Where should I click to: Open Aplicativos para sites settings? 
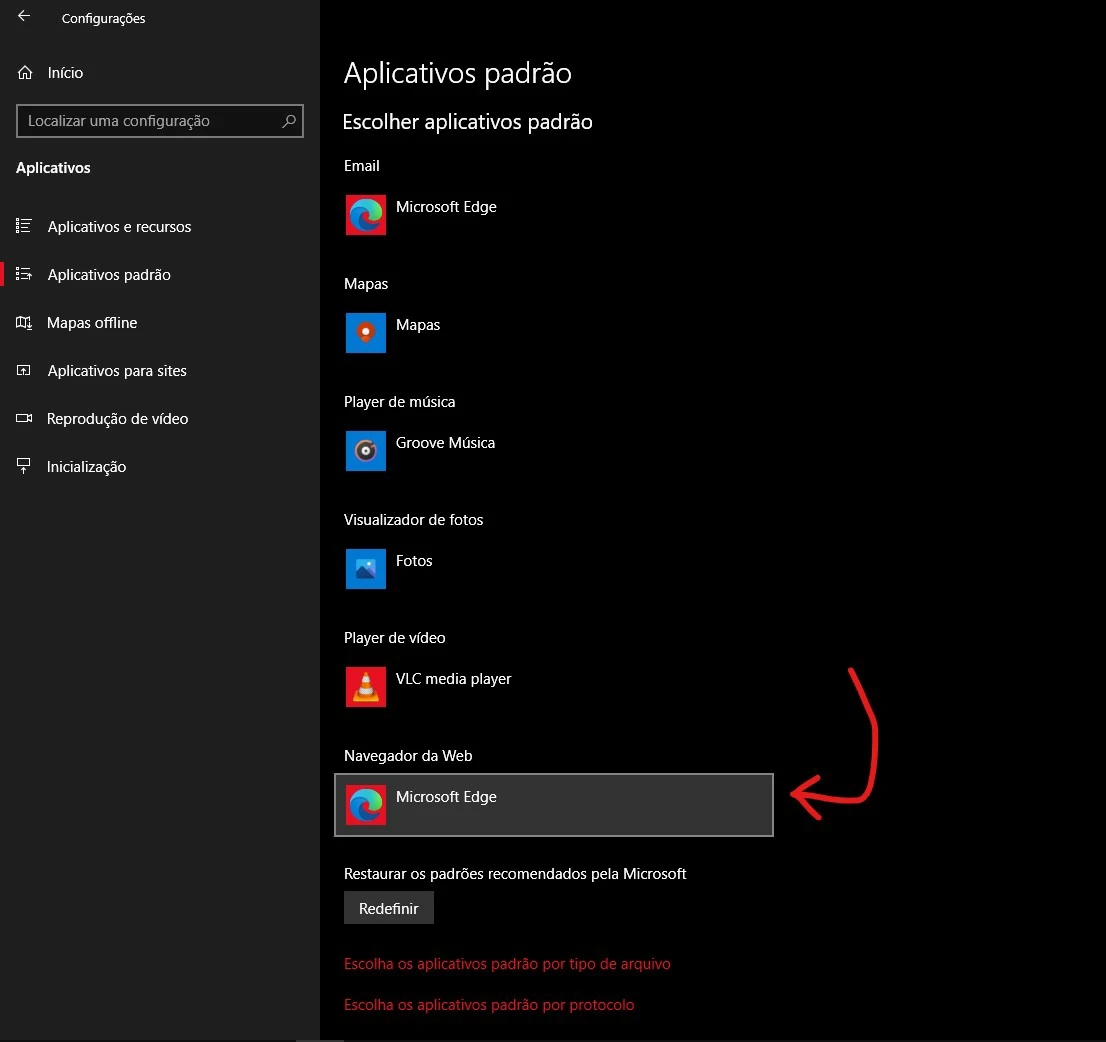coord(117,370)
